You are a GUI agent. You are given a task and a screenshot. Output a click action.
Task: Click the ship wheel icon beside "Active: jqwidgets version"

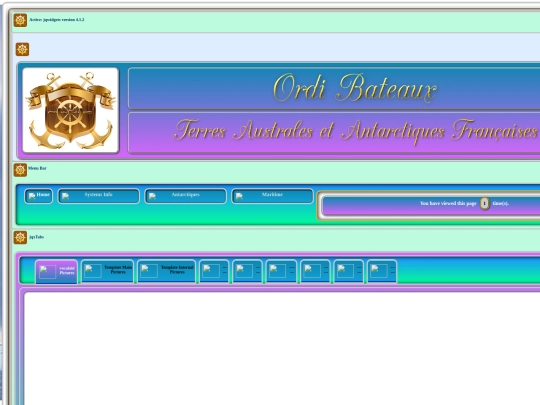coord(20,20)
